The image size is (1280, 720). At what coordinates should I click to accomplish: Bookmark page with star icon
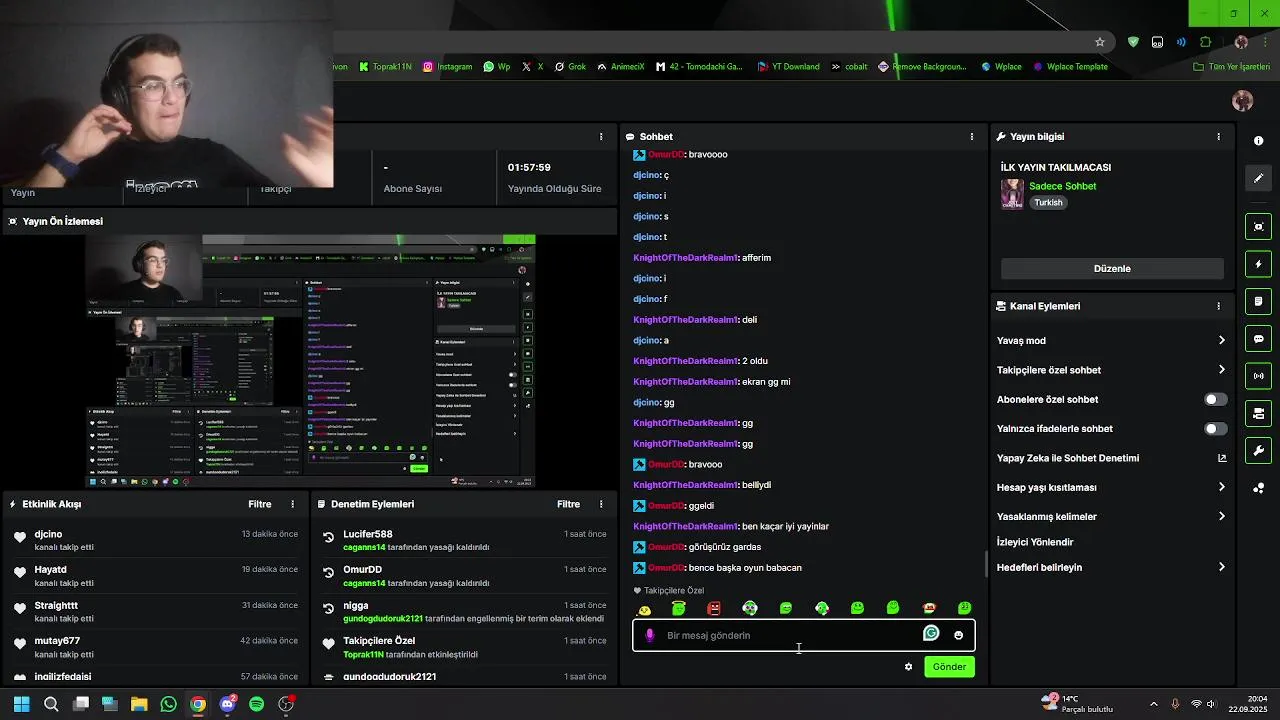(1100, 42)
